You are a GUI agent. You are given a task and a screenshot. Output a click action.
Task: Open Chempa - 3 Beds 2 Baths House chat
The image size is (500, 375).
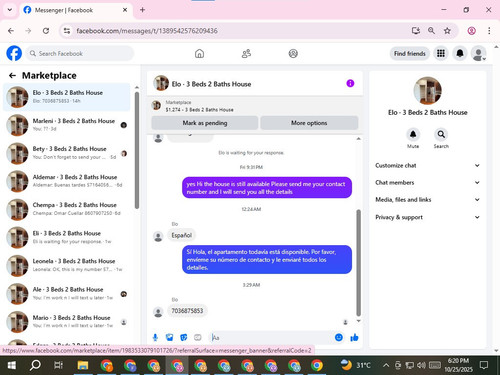(67, 209)
